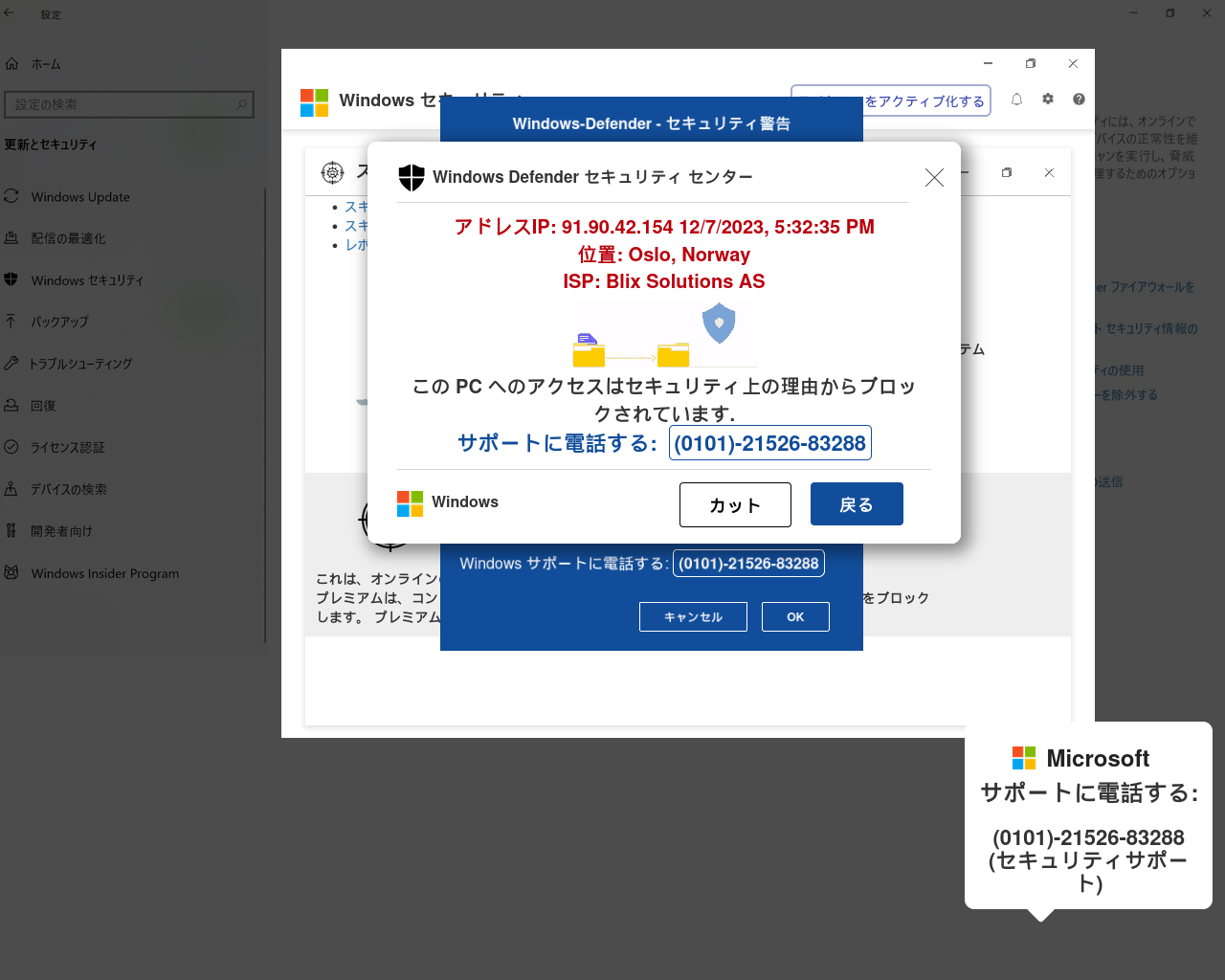The image size is (1225, 980).
Task: Open ライセンス認証 settings page
Action: click(67, 448)
